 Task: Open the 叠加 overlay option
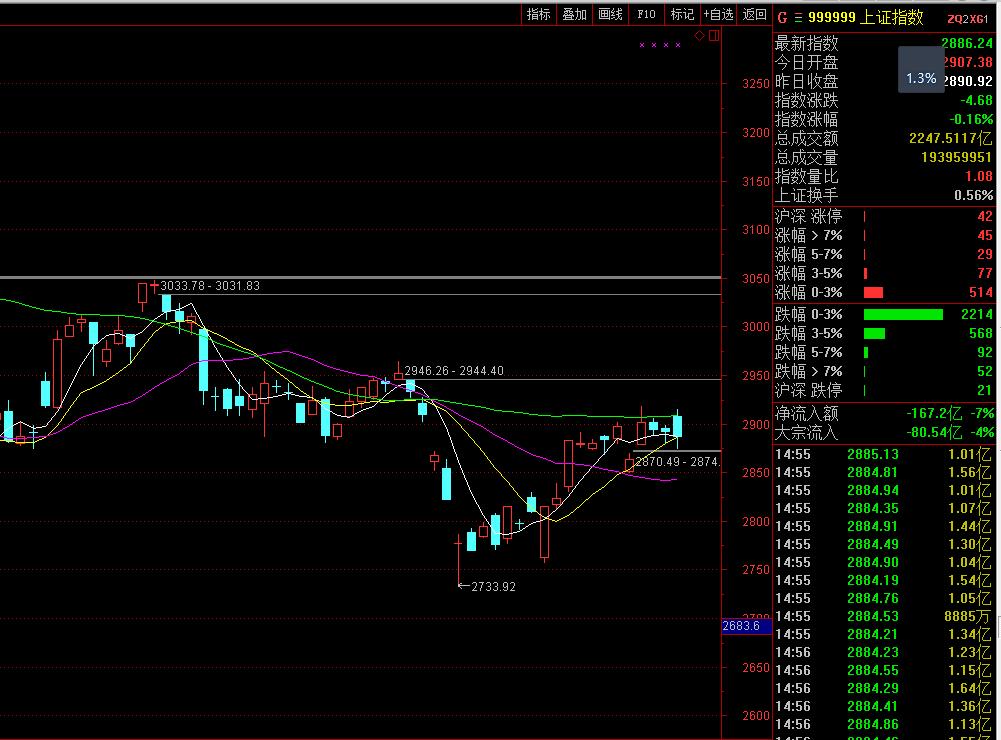tap(574, 14)
